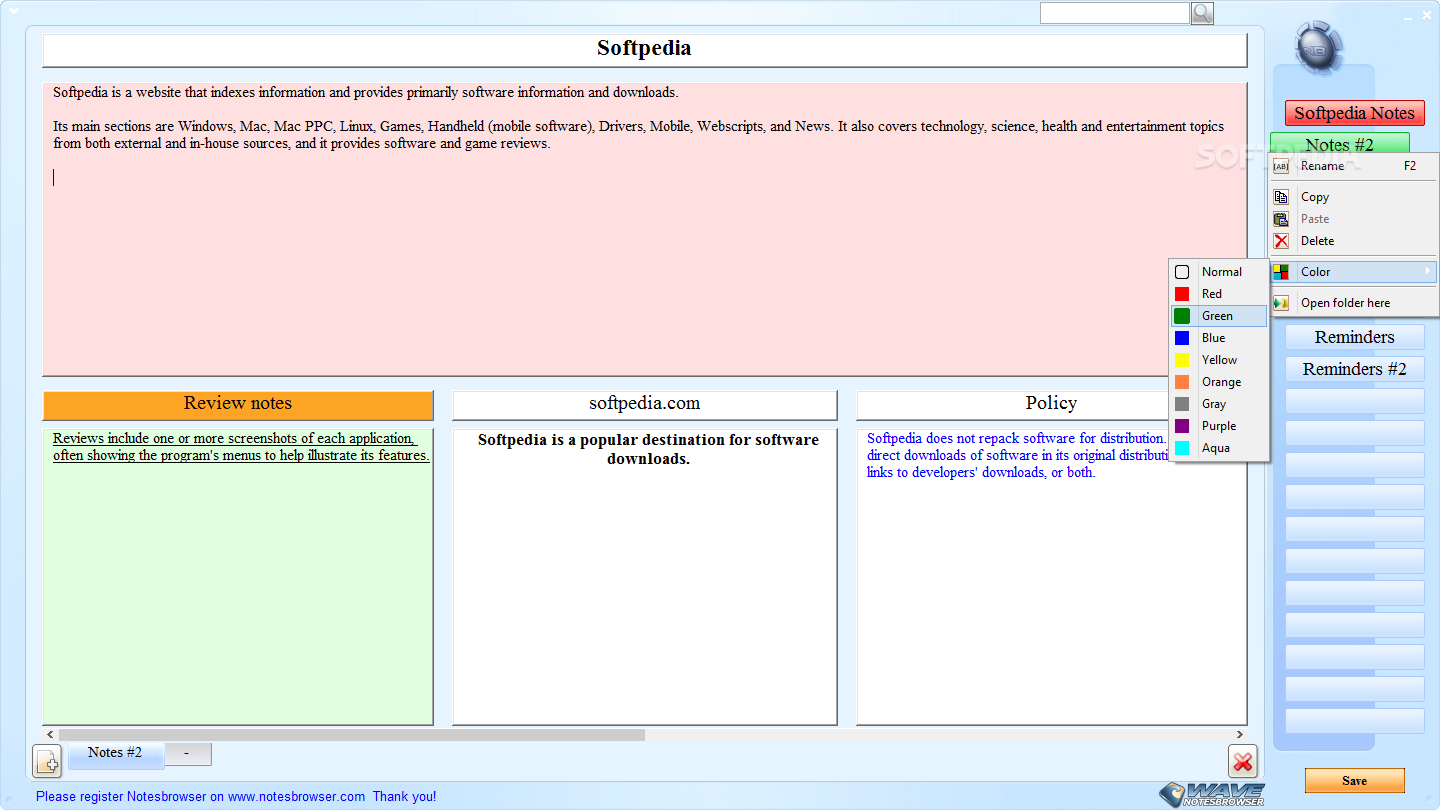This screenshot has height=810, width=1440.
Task: Select Purple color option
Action: coord(1219,426)
